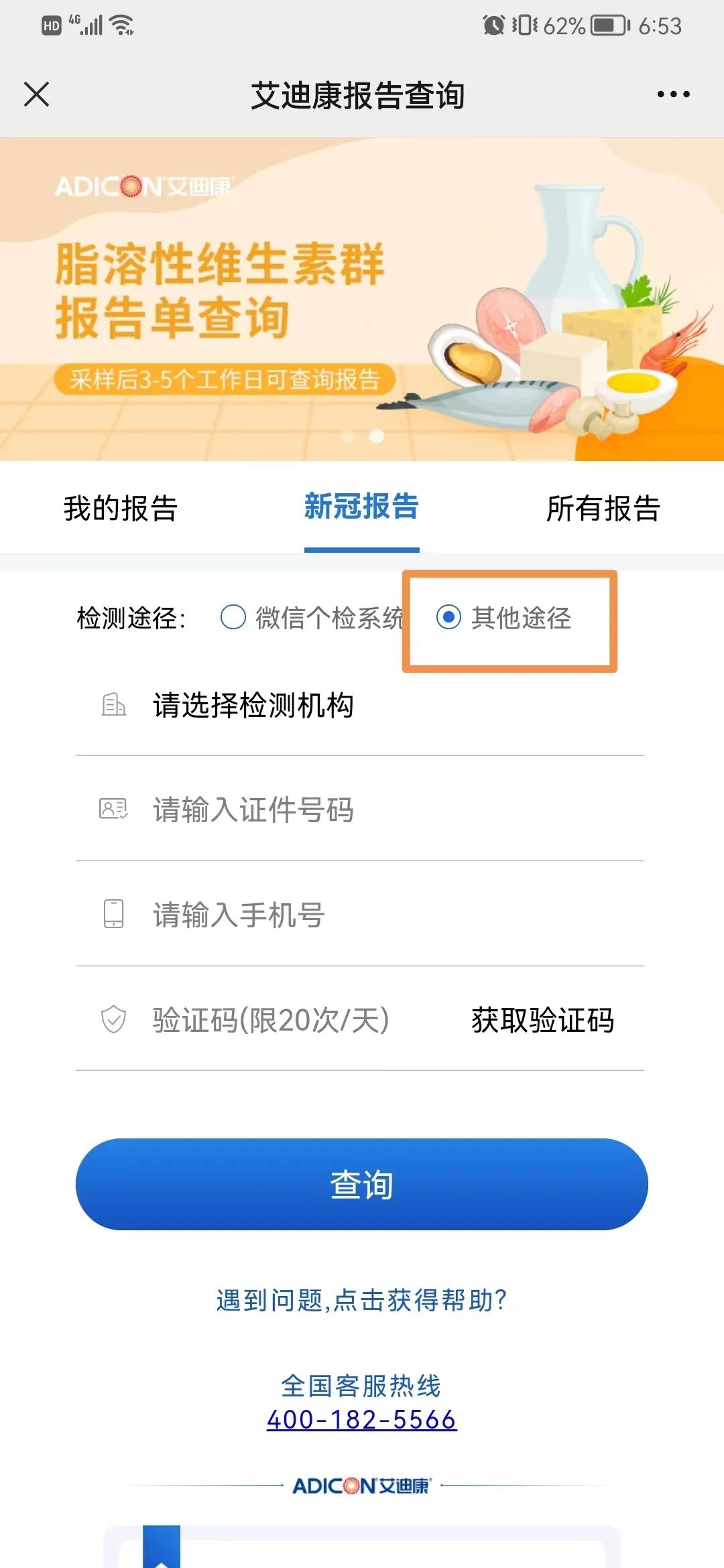Click the ID card icon
724x1568 pixels.
[113, 809]
